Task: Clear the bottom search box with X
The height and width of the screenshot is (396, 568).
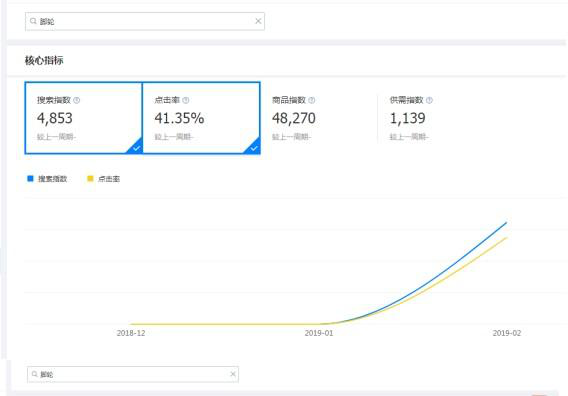Action: (x=233, y=374)
